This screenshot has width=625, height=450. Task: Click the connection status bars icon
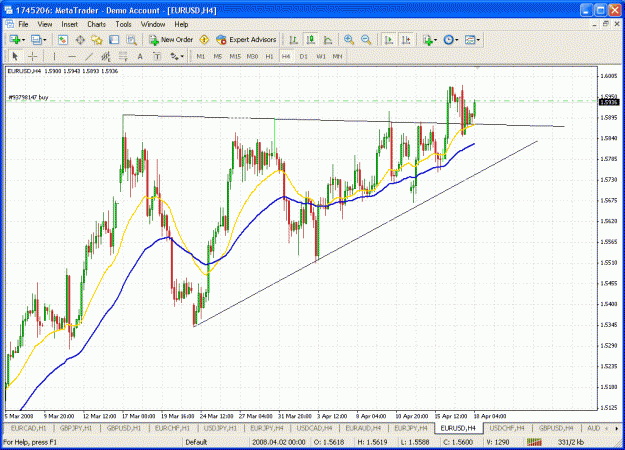[x=535, y=442]
